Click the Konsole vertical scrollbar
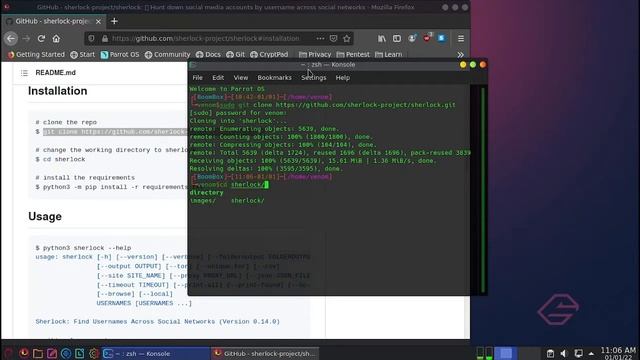 tap(483, 189)
